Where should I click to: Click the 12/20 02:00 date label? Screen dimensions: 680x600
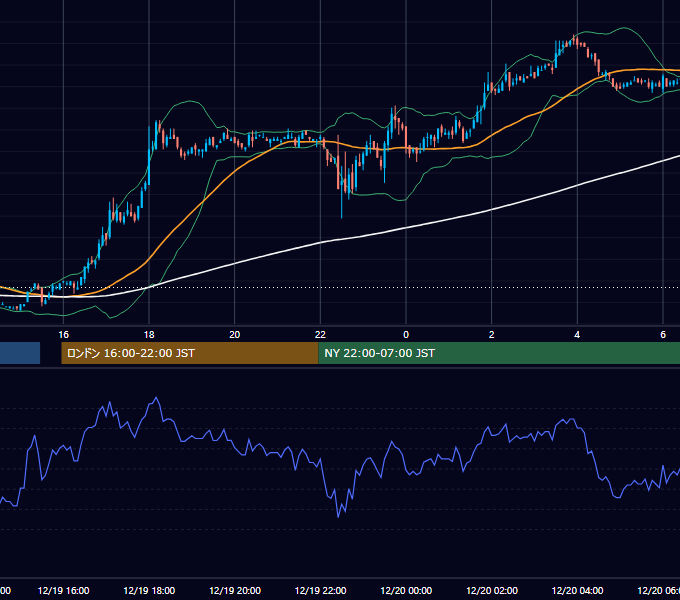coord(492,590)
